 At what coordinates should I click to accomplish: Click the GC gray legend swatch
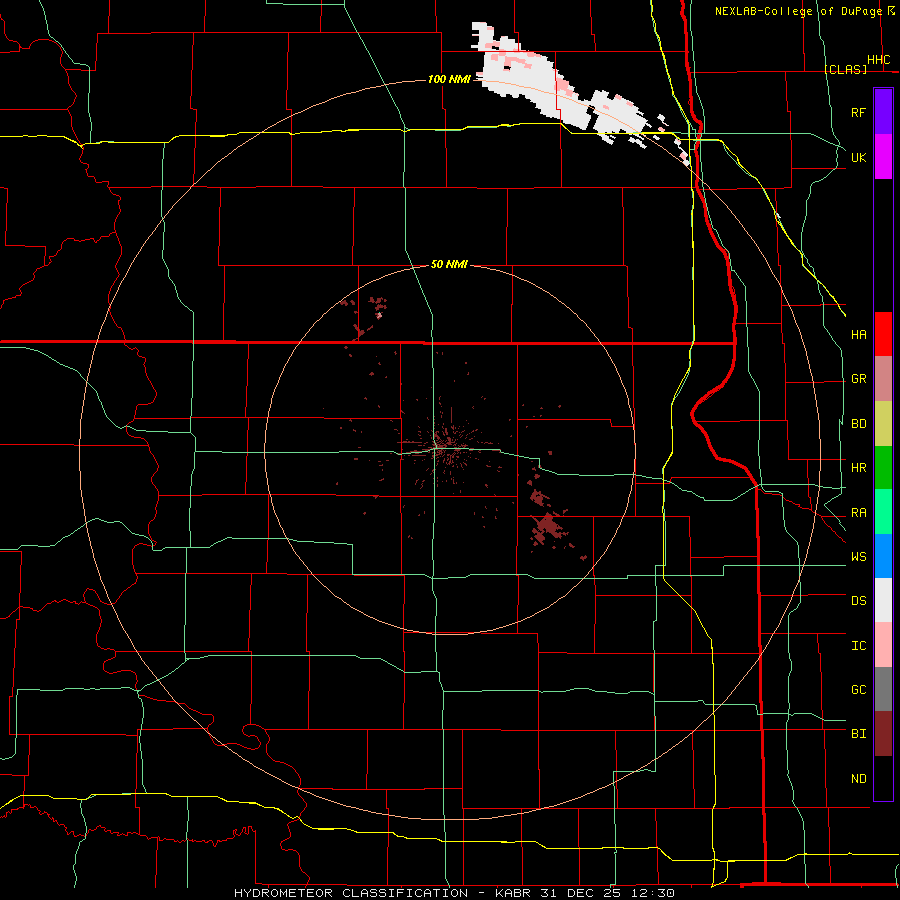[x=883, y=689]
